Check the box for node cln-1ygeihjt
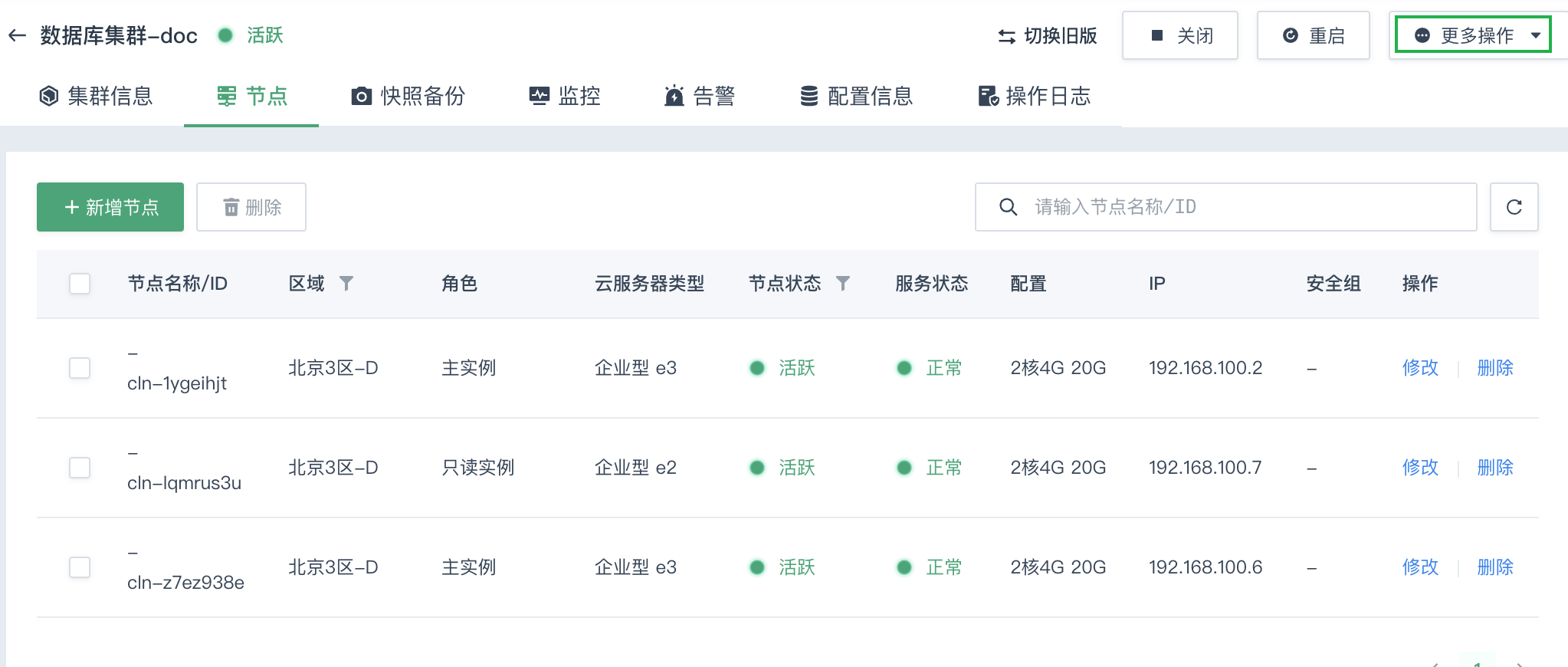Image resolution: width=1568 pixels, height=667 pixels. [80, 368]
